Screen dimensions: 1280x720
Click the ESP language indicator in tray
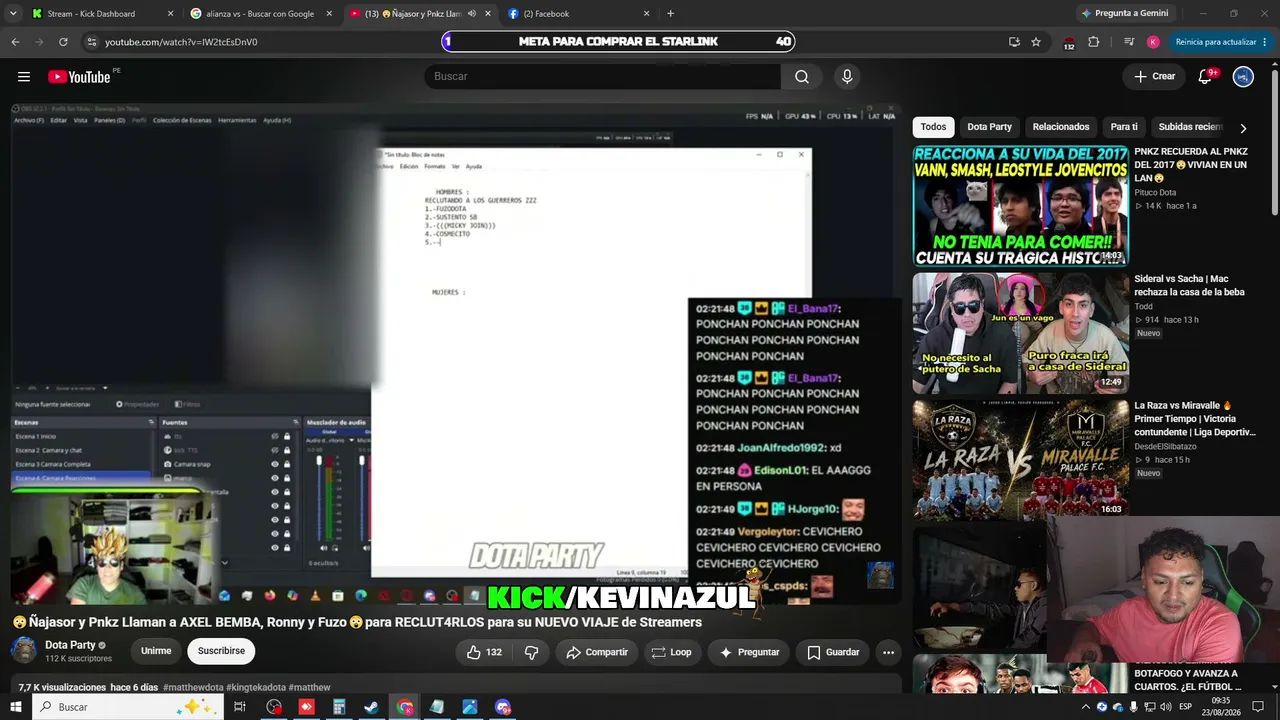coord(1185,707)
